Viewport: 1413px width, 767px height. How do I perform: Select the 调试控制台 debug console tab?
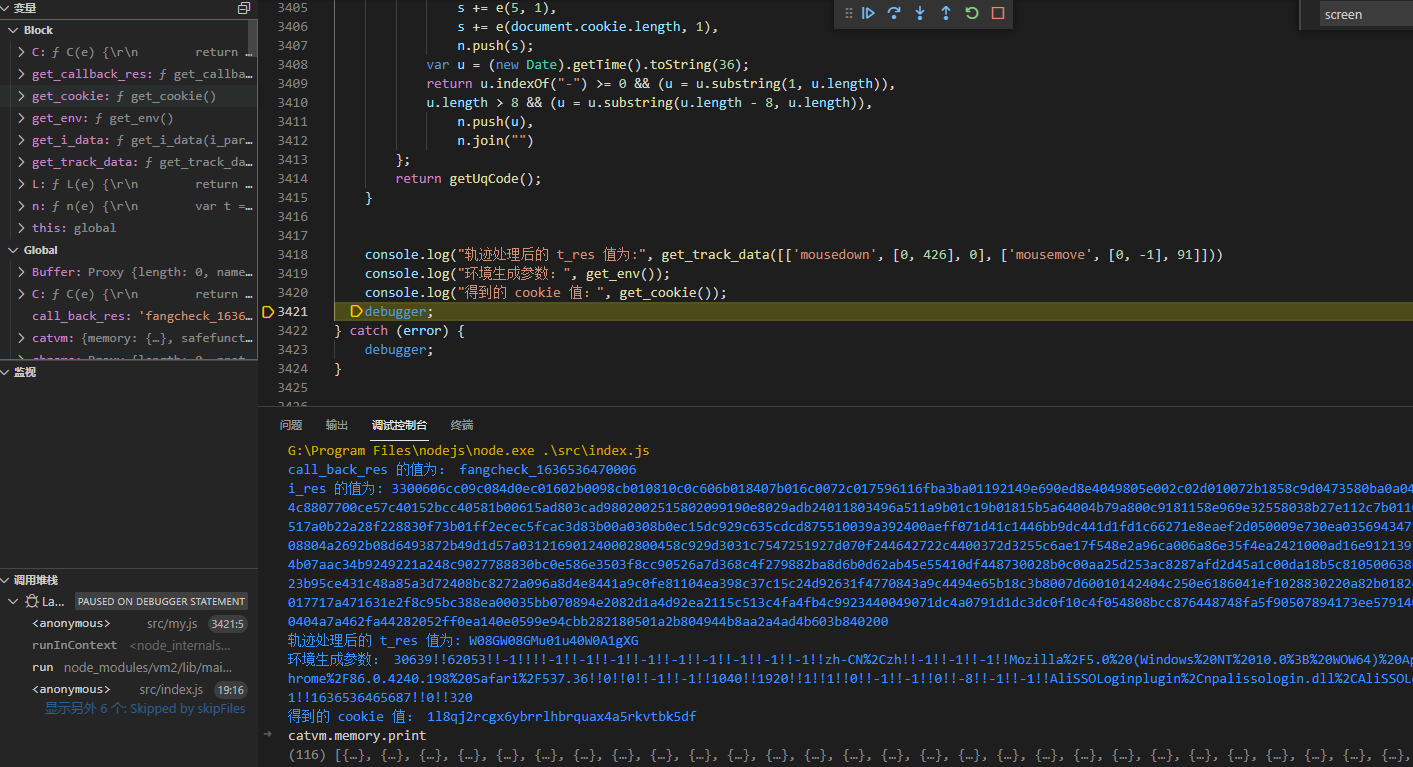point(399,425)
